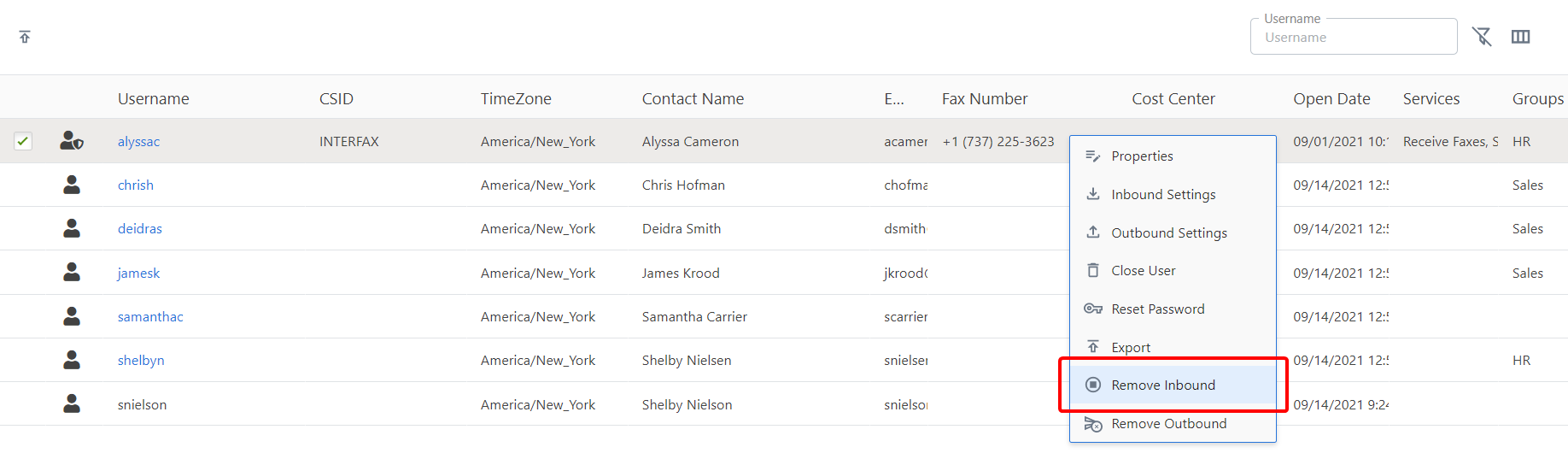Open the shelbyn username link
The image size is (1568, 453).
[141, 361]
